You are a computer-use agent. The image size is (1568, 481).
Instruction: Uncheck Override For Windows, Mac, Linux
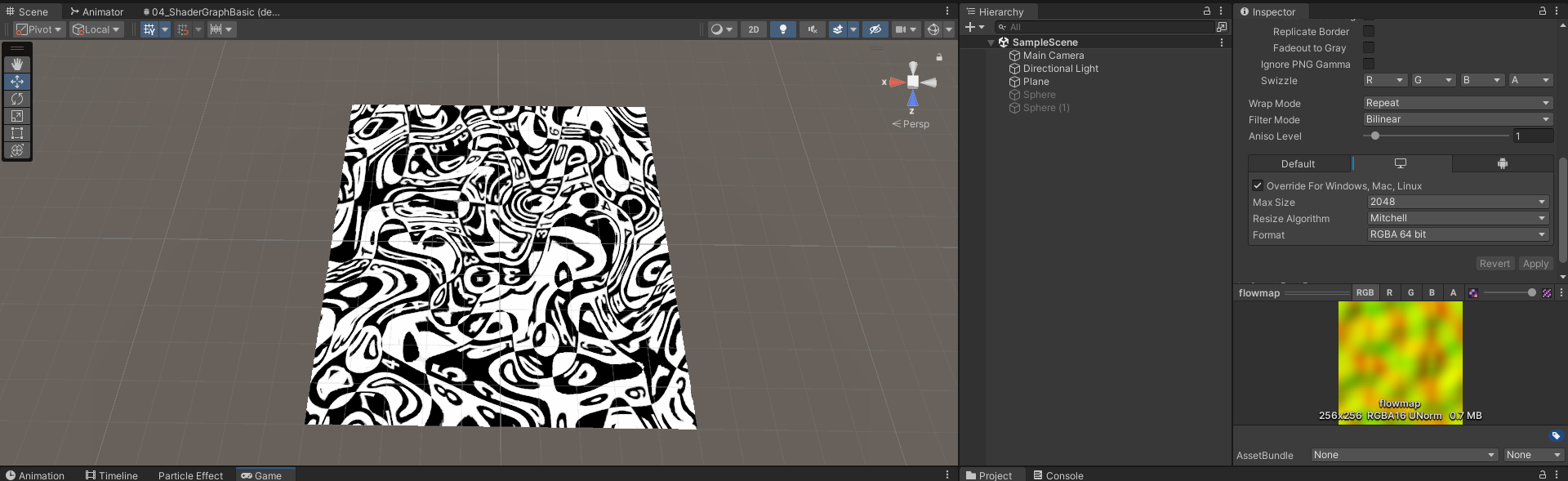1258,186
